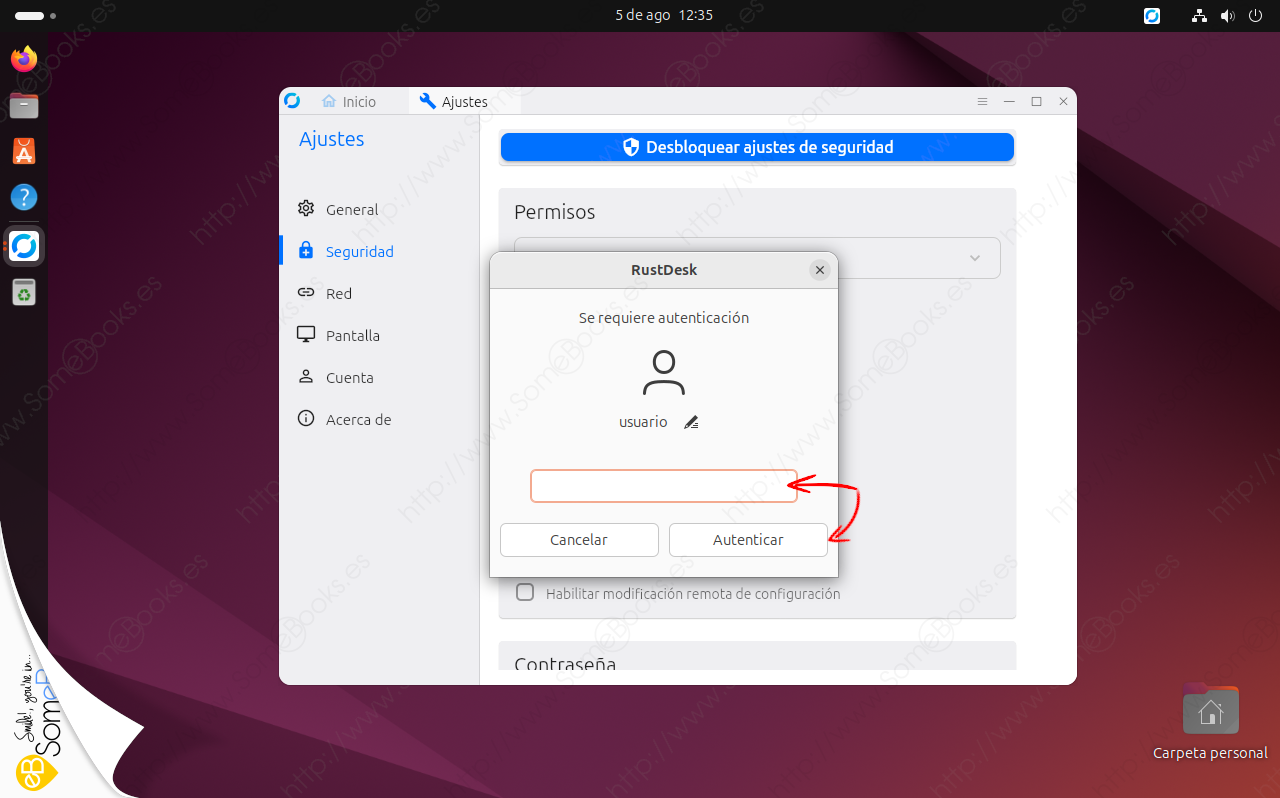
Task: Open the network status icon in top bar
Action: [x=1201, y=16]
